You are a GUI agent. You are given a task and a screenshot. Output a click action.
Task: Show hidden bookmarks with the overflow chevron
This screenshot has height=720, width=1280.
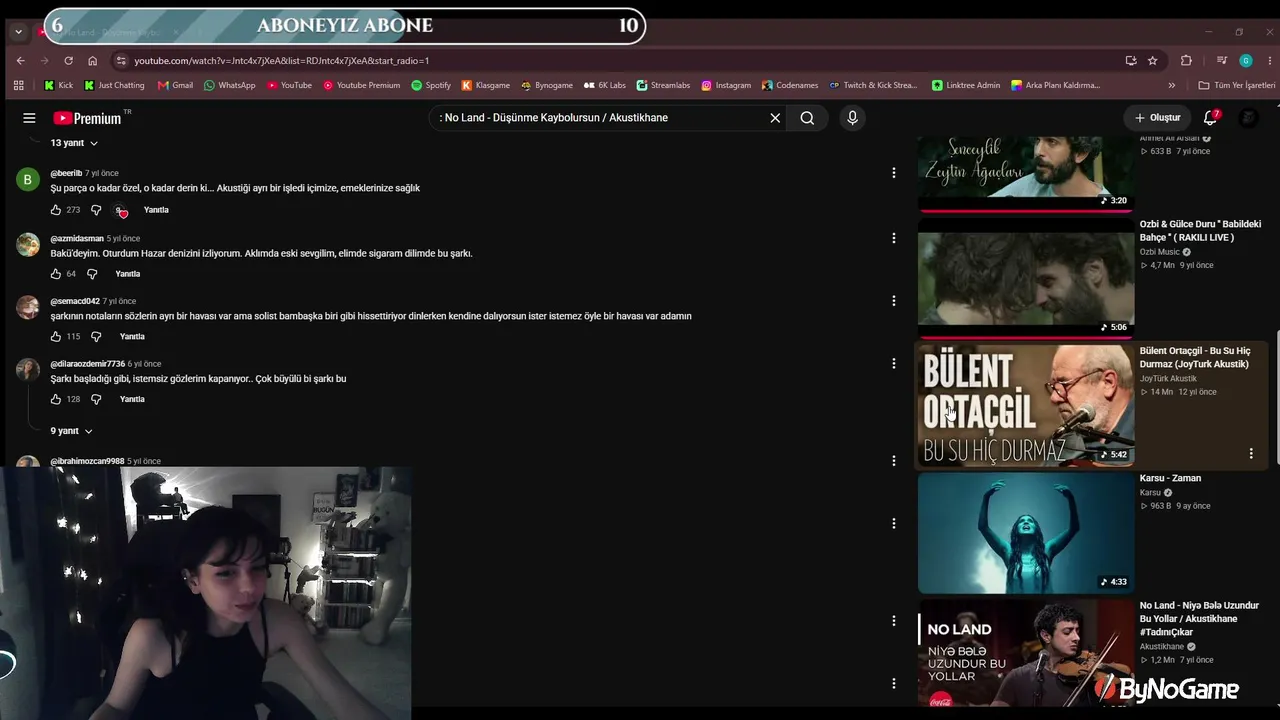(x=1172, y=85)
